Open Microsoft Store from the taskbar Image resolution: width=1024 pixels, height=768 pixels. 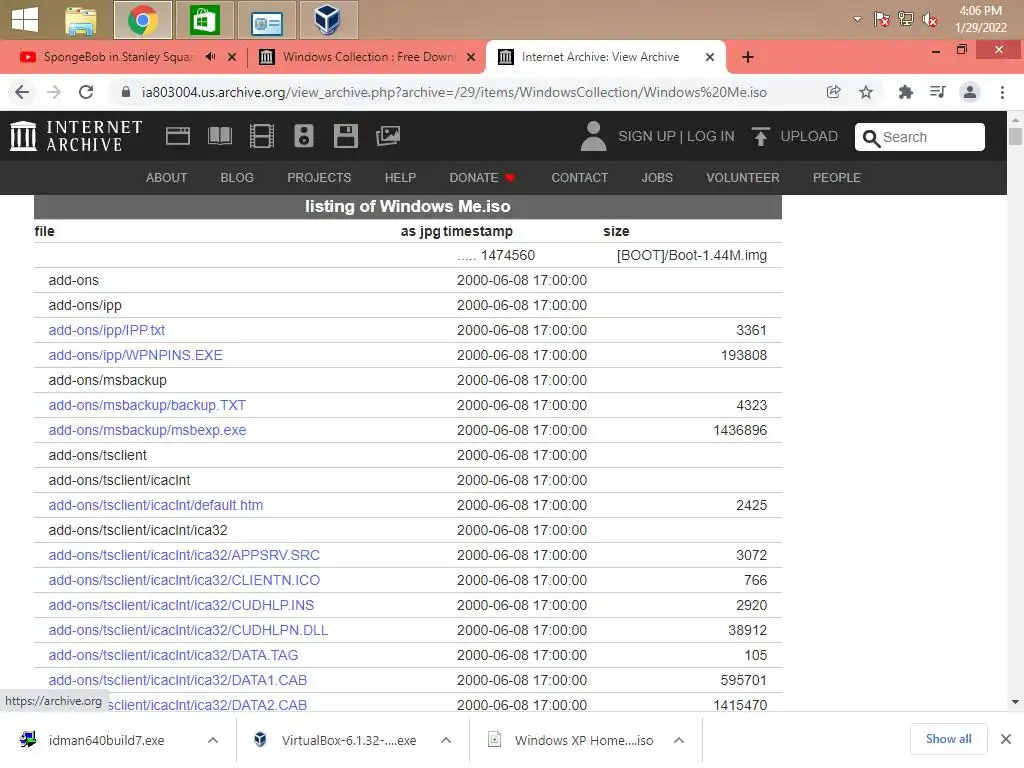pos(204,20)
